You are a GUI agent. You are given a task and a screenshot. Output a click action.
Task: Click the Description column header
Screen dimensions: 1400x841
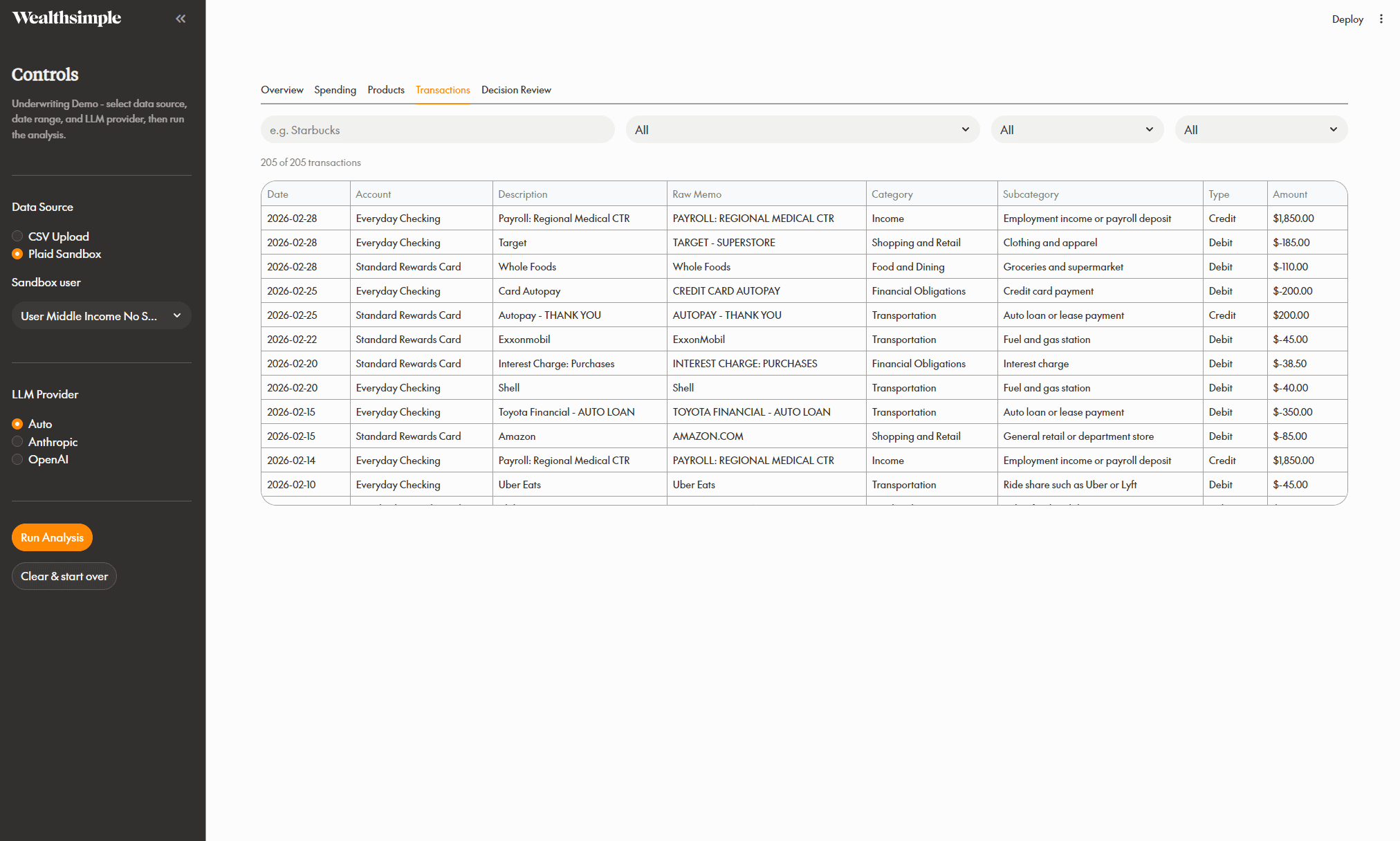coord(580,194)
